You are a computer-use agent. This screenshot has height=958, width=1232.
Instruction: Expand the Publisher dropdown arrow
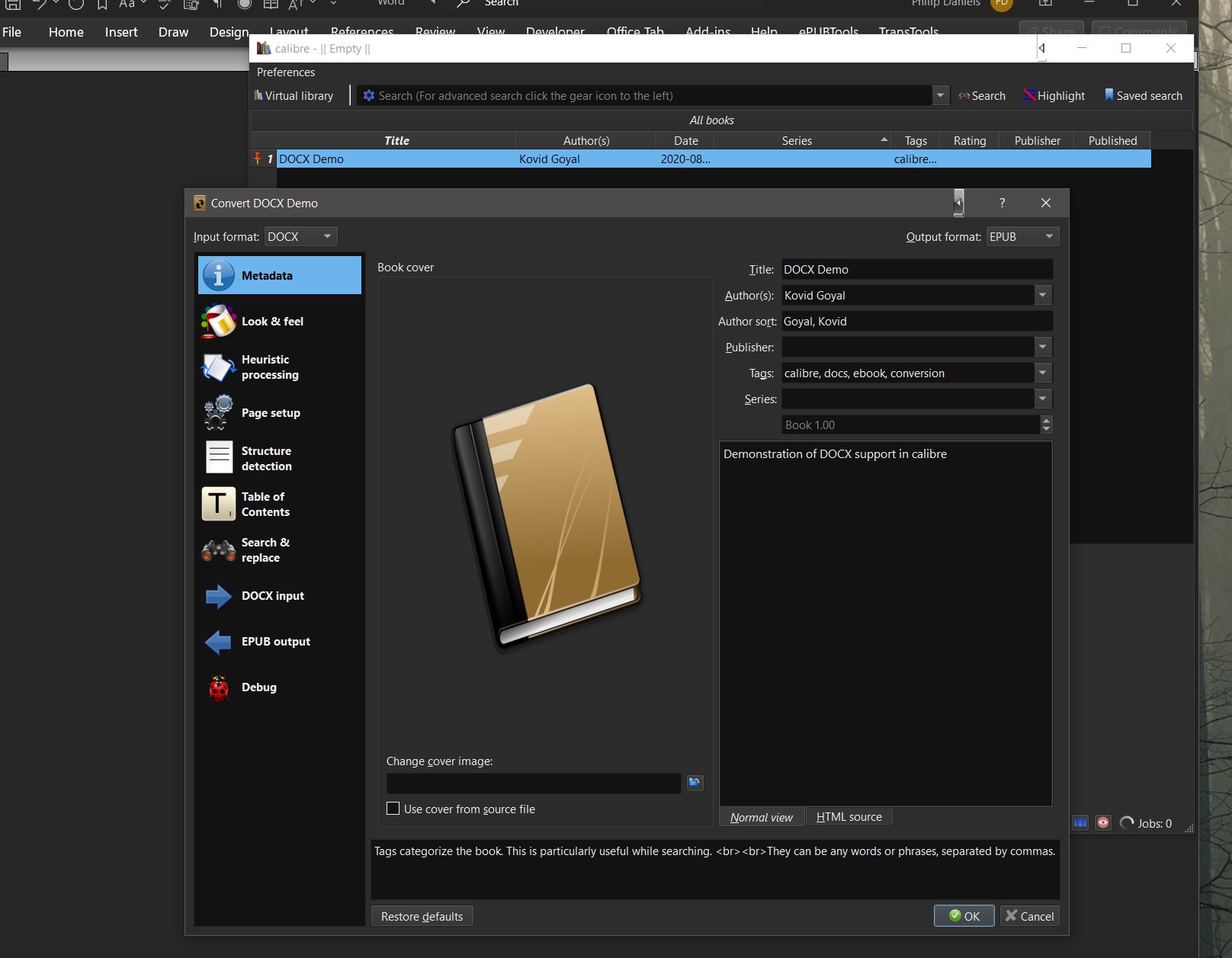1043,347
